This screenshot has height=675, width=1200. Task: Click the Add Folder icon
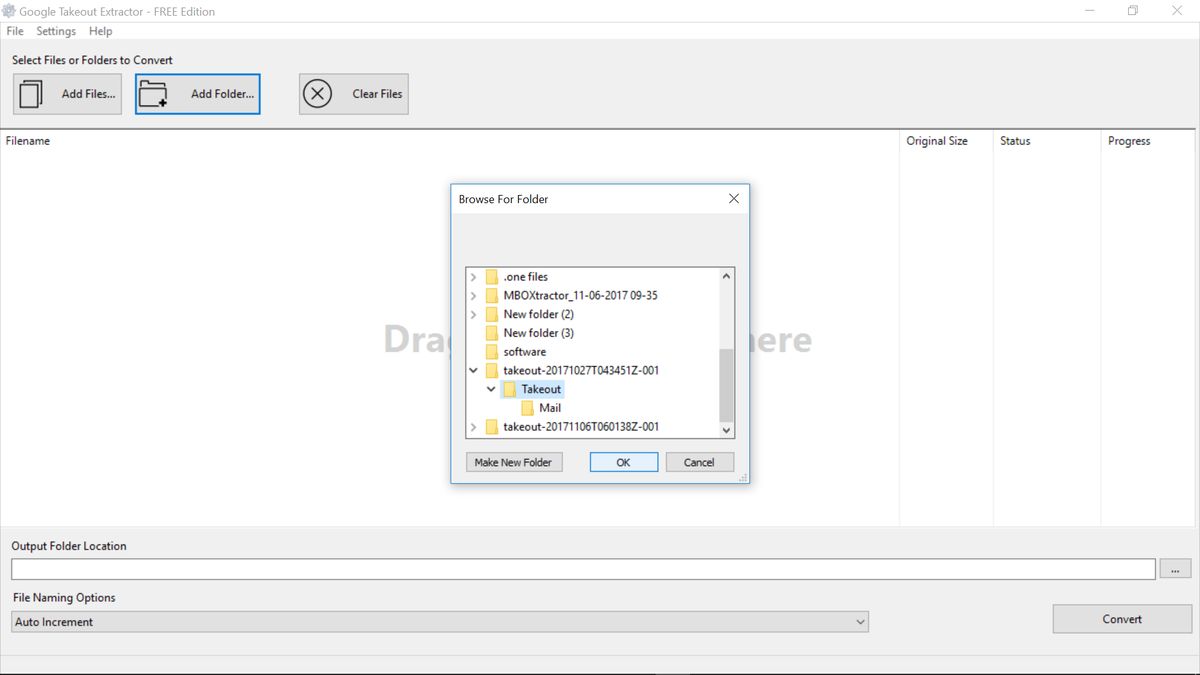pos(153,92)
